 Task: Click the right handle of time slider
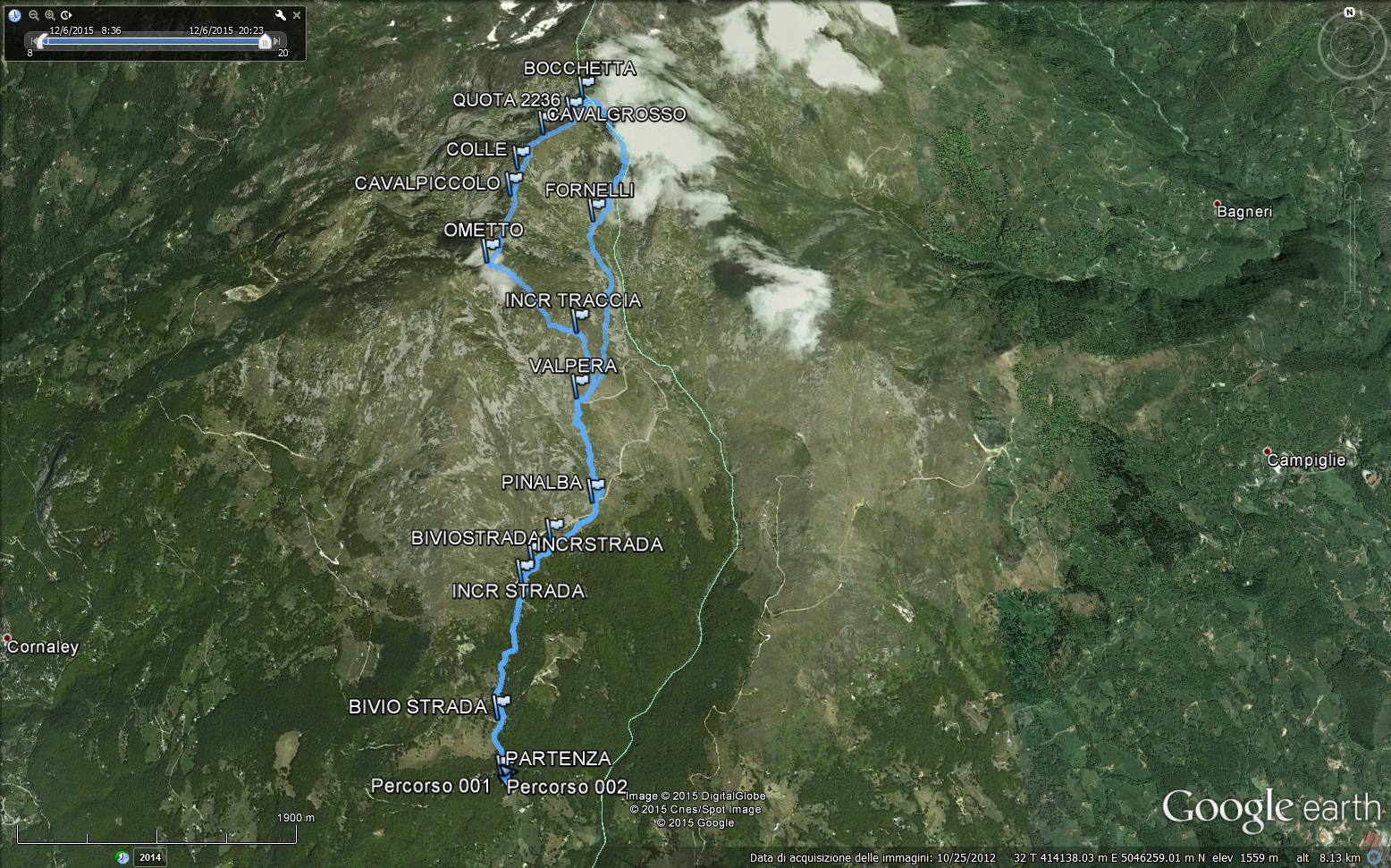pyautogui.click(x=265, y=41)
